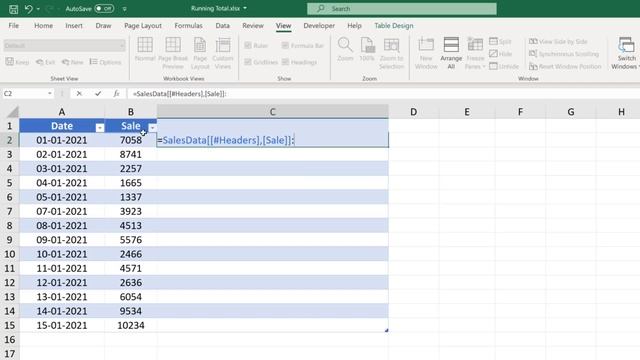Switch to the Data tab
640x360 pixels.
click(x=222, y=25)
